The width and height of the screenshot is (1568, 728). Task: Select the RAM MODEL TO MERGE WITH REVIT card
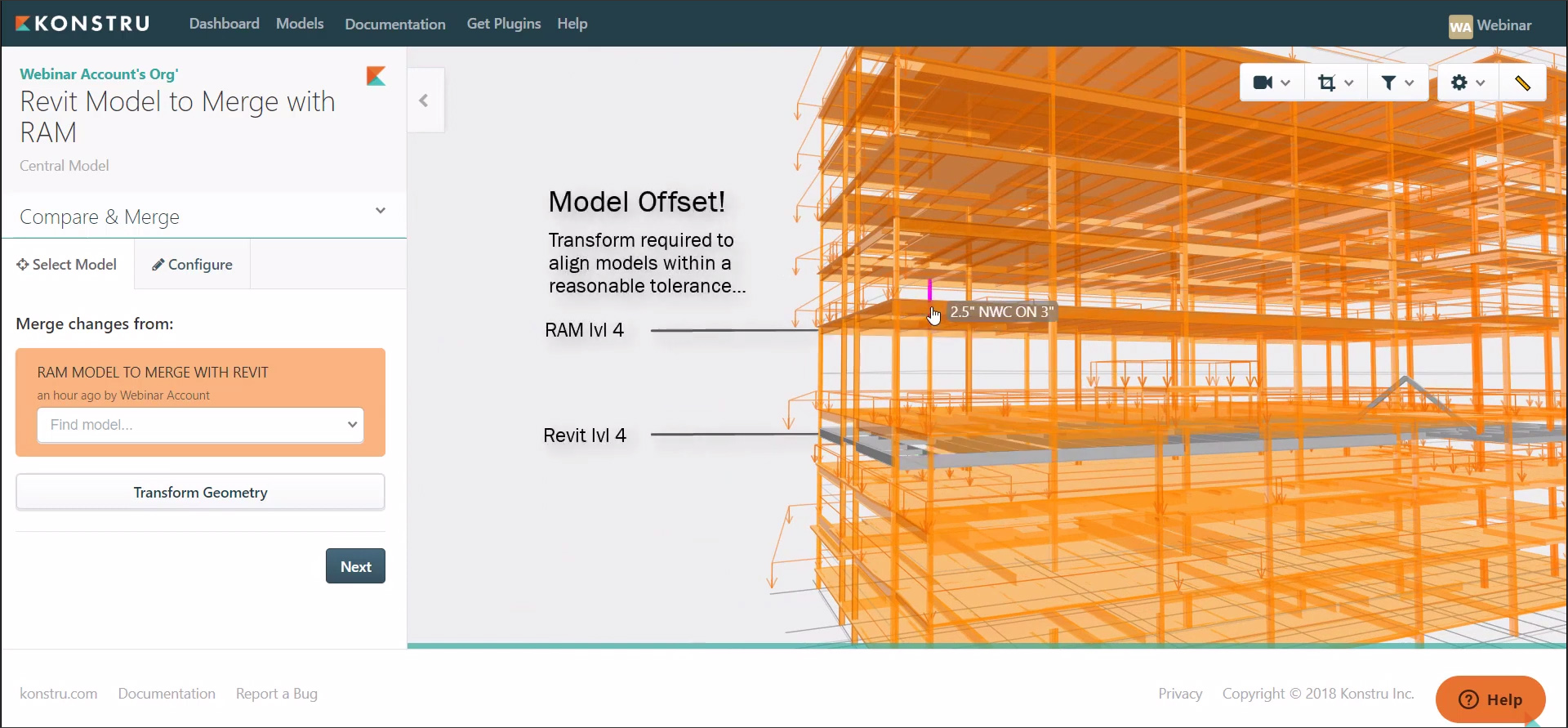coord(200,402)
